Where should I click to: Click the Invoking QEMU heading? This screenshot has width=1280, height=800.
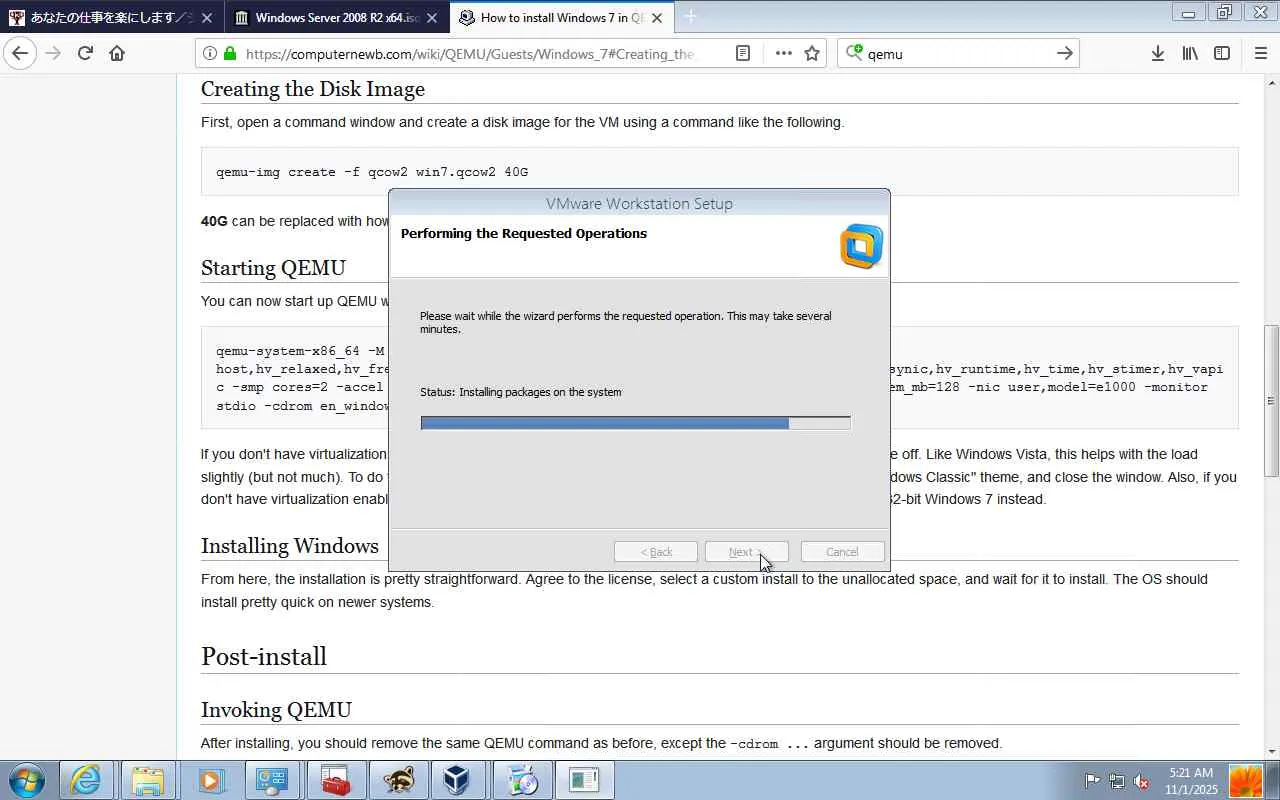276,710
